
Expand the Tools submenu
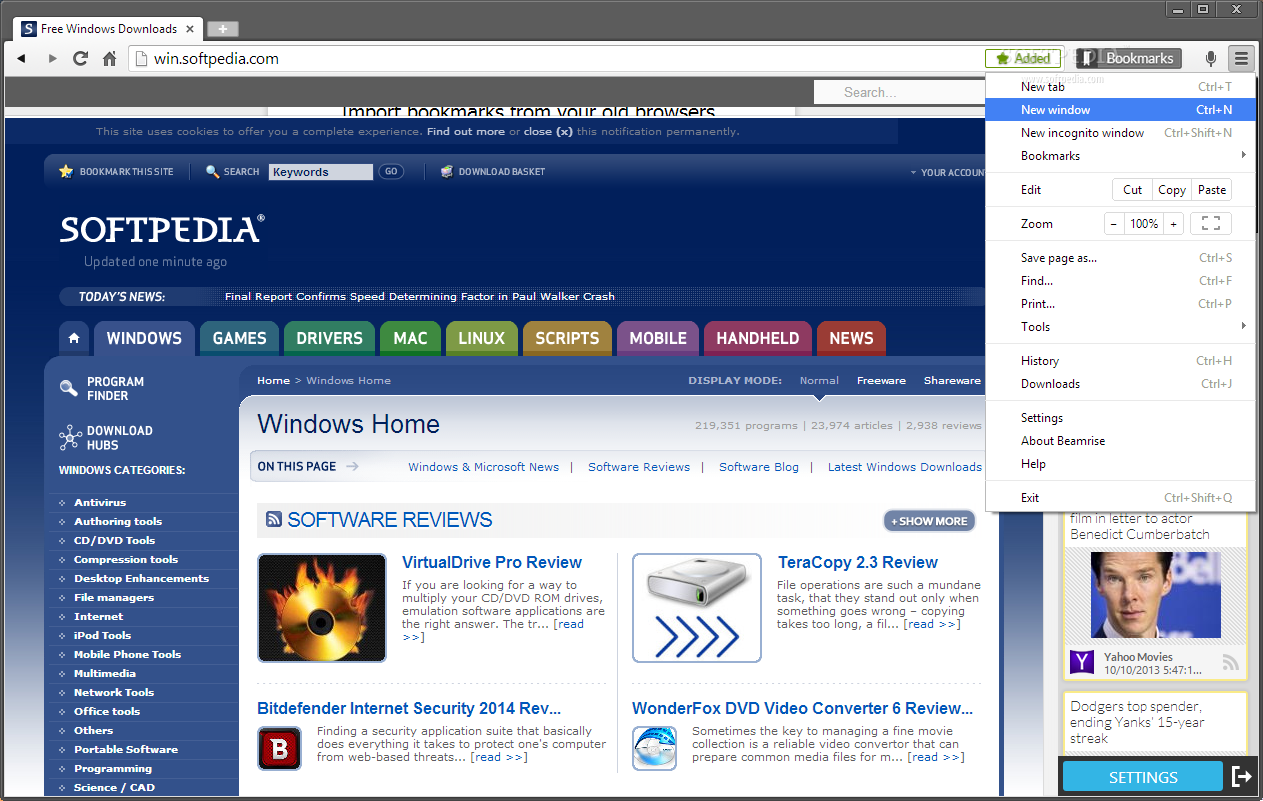pos(1120,327)
